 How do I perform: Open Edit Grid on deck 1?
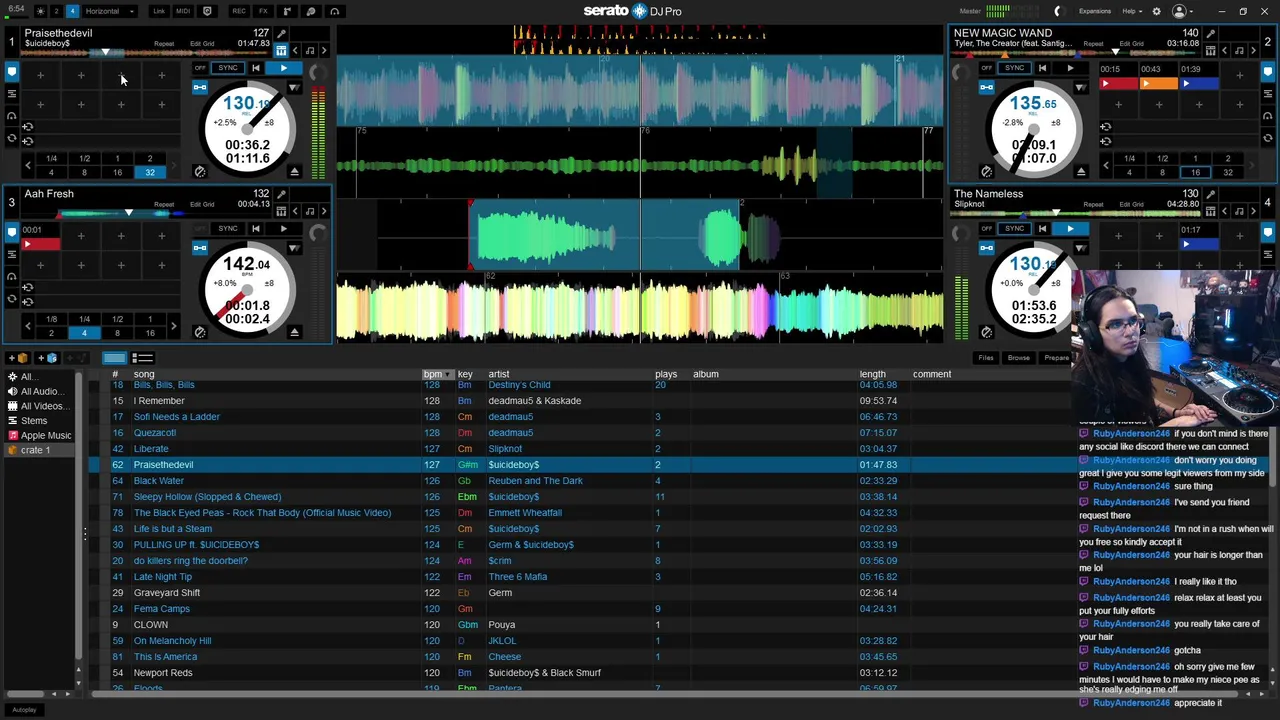coord(202,44)
